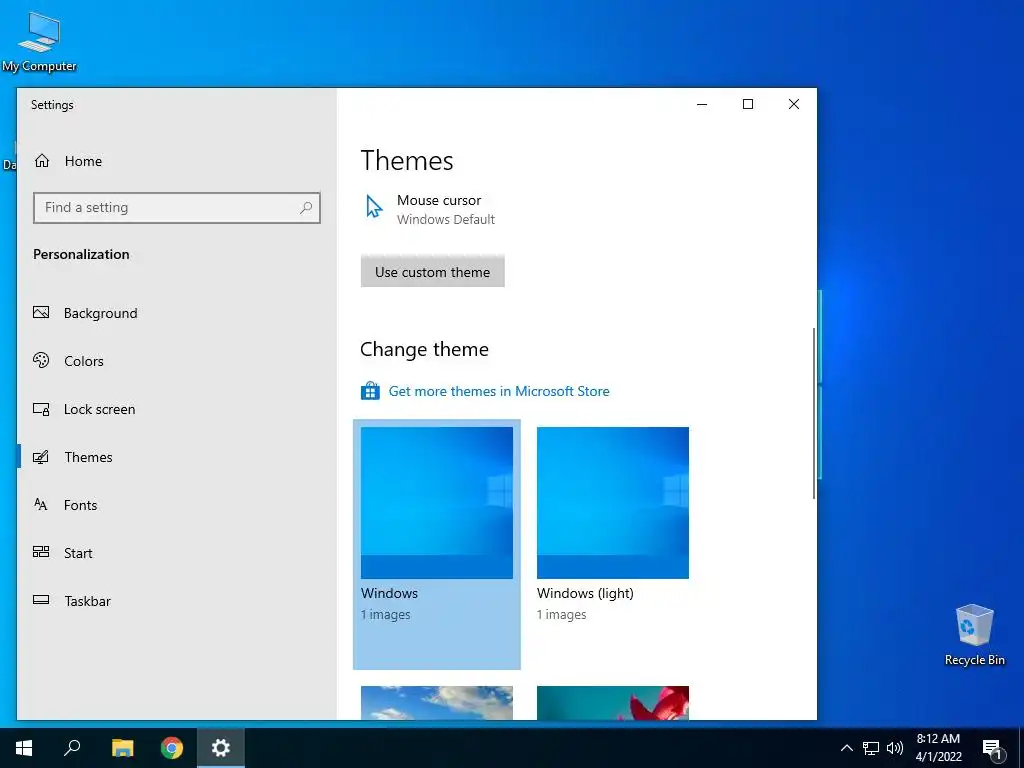Screen dimensions: 1024x768
Task: Maximize the Settings window
Action: (x=748, y=104)
